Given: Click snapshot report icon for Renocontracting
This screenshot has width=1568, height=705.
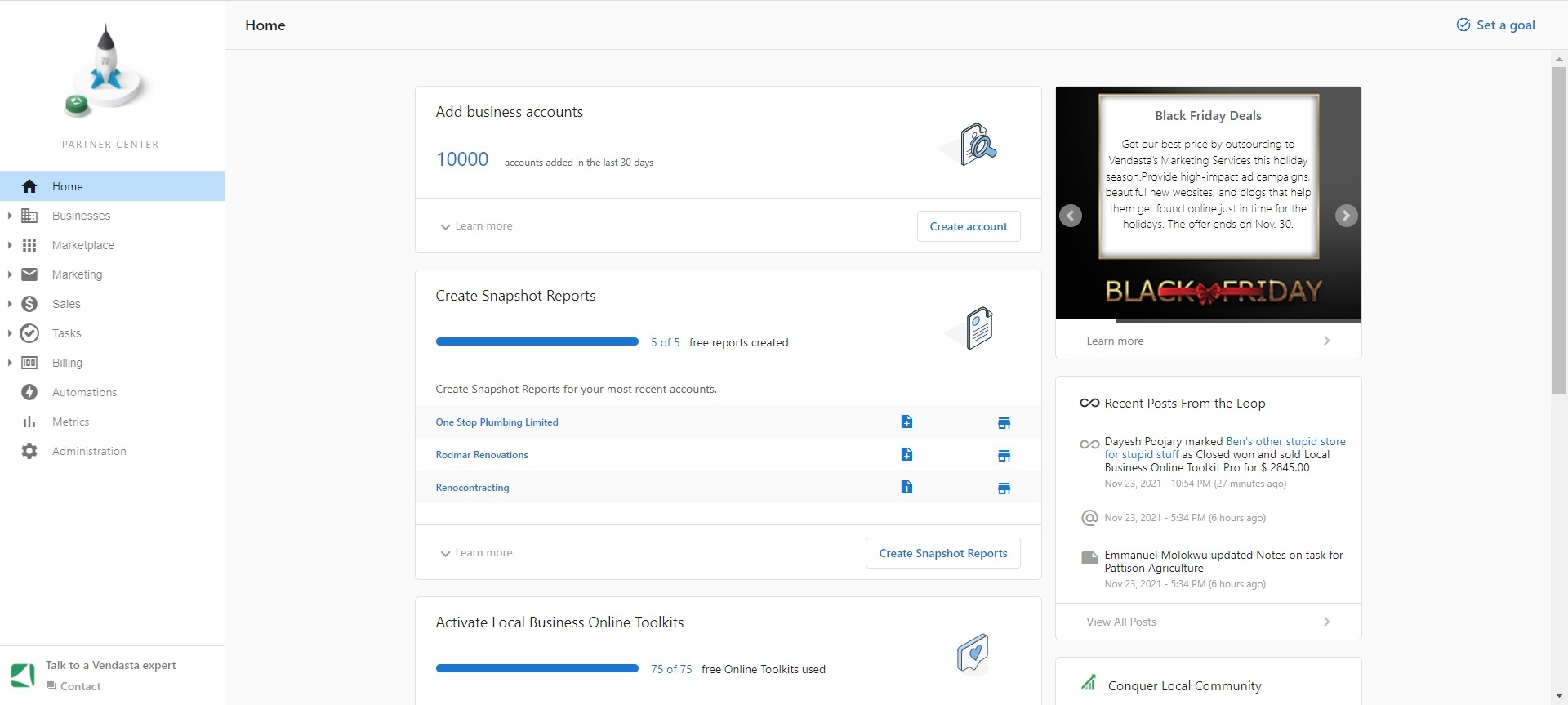Looking at the screenshot, I should (906, 487).
